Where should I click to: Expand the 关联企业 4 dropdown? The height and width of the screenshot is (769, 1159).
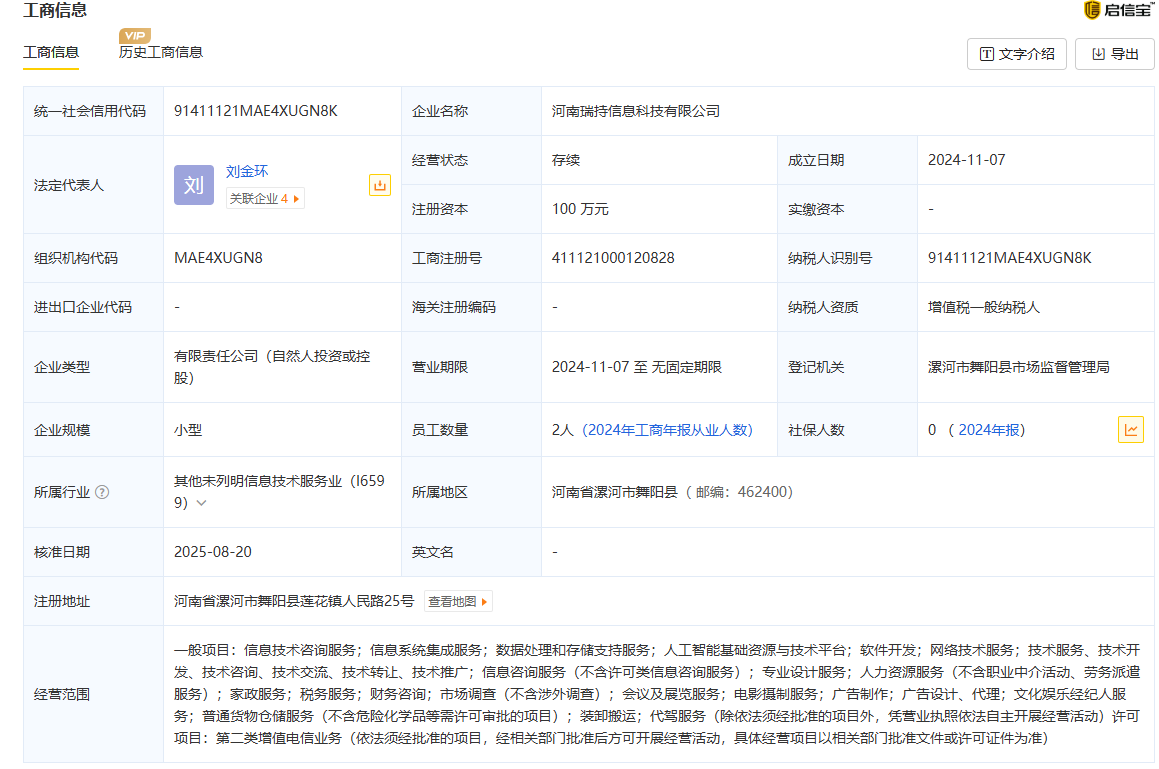265,198
